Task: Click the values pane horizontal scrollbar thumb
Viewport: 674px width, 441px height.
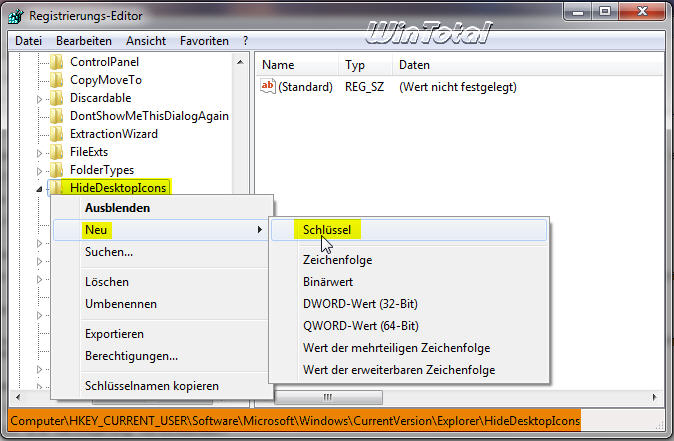Action: click(328, 397)
